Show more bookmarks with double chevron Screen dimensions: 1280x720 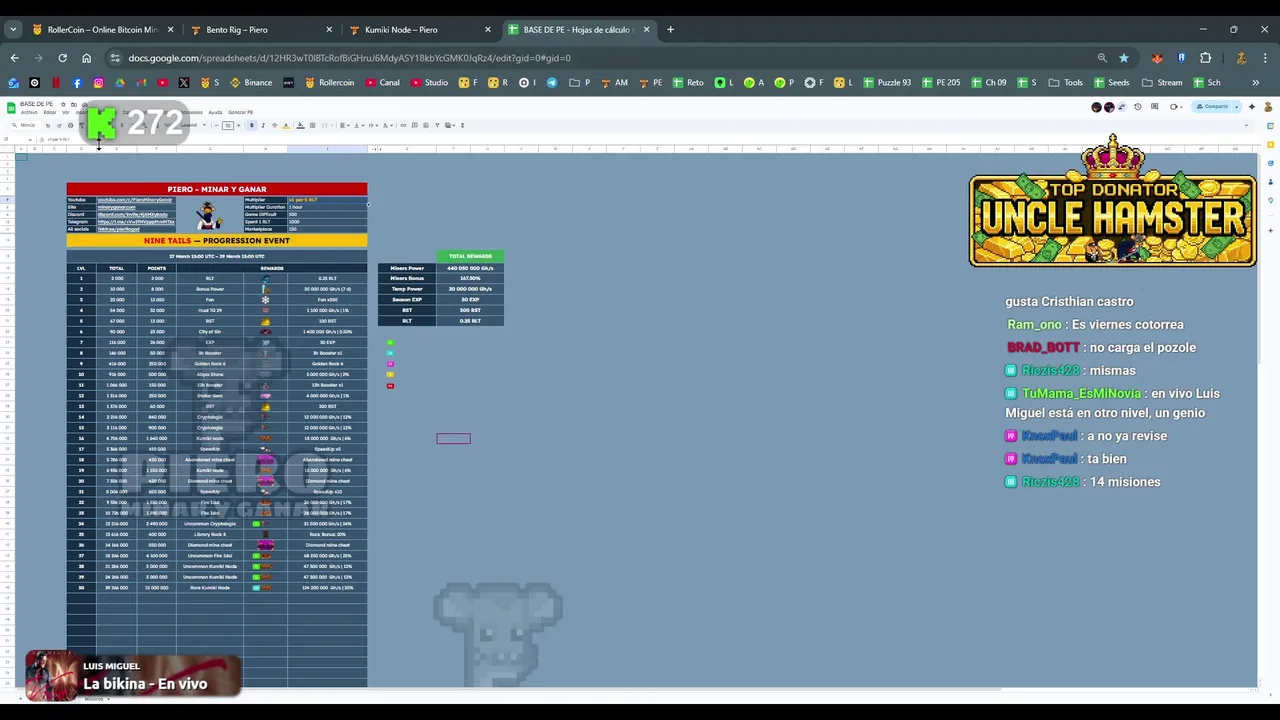(1255, 83)
